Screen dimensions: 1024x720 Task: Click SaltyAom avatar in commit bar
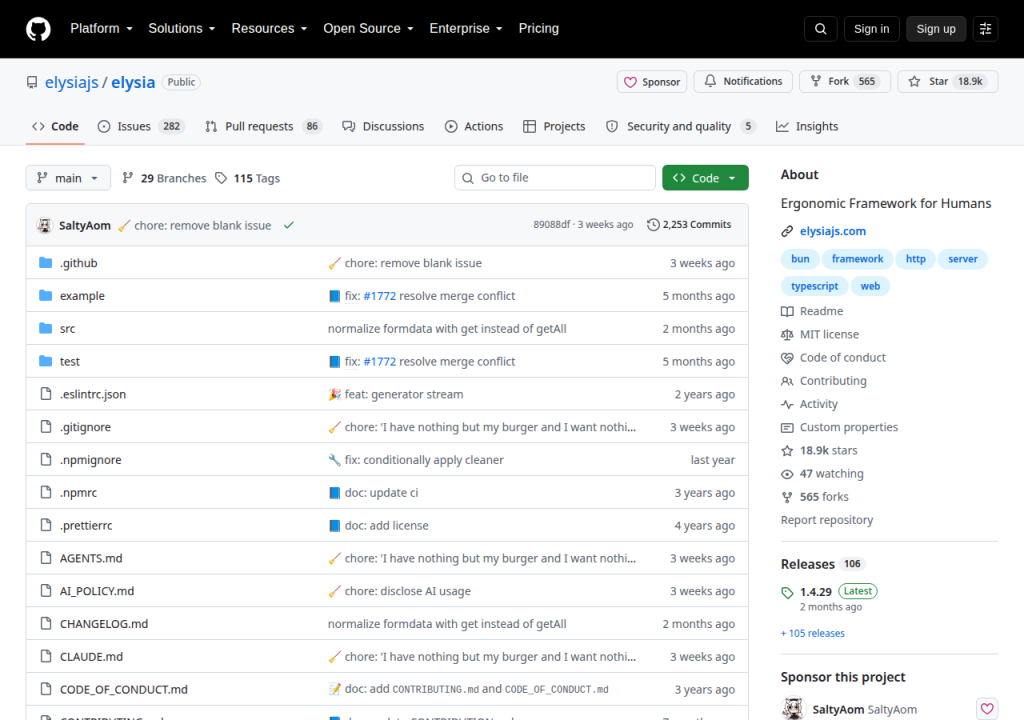(44, 225)
